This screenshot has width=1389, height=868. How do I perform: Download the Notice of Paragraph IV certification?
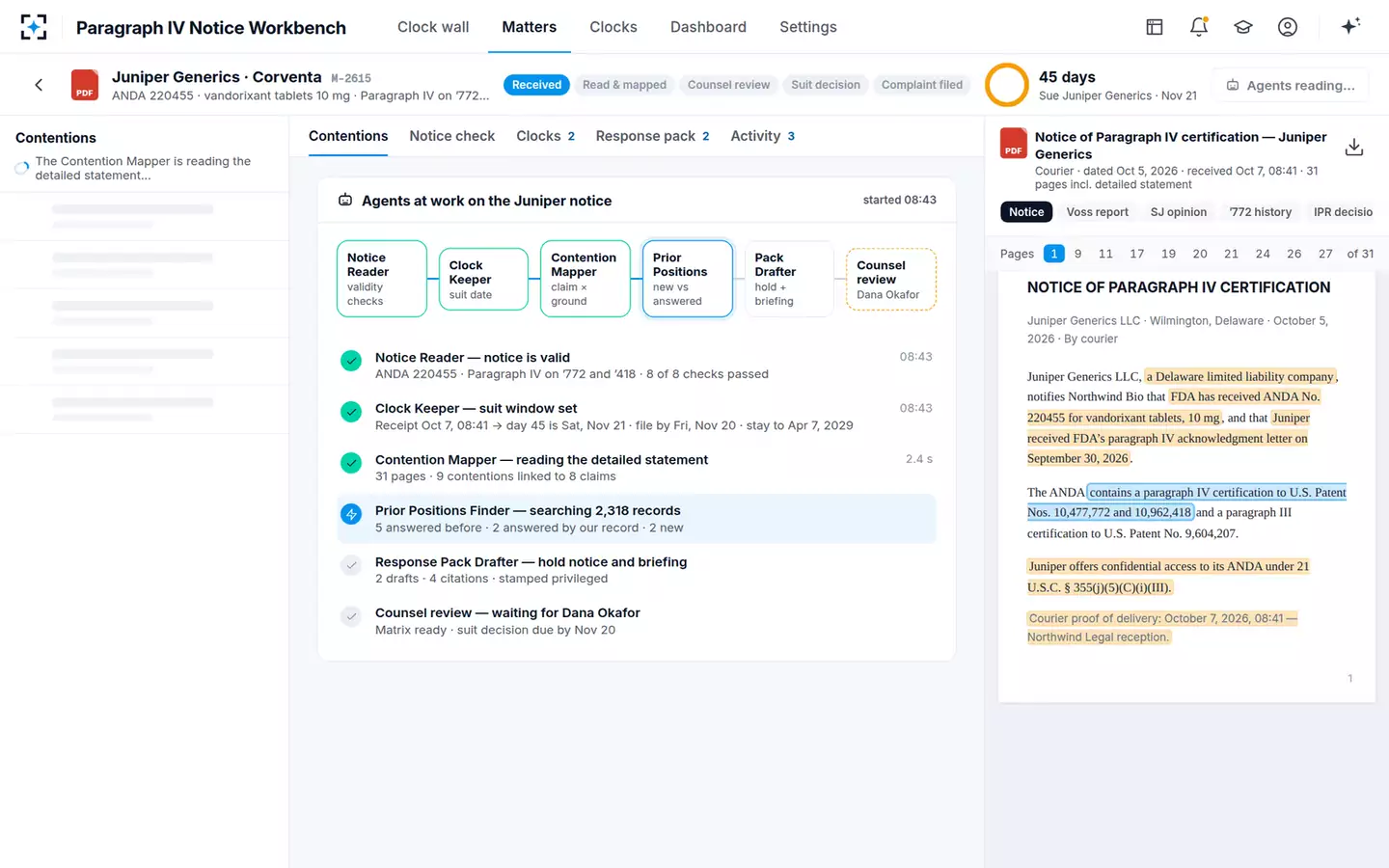(1354, 147)
